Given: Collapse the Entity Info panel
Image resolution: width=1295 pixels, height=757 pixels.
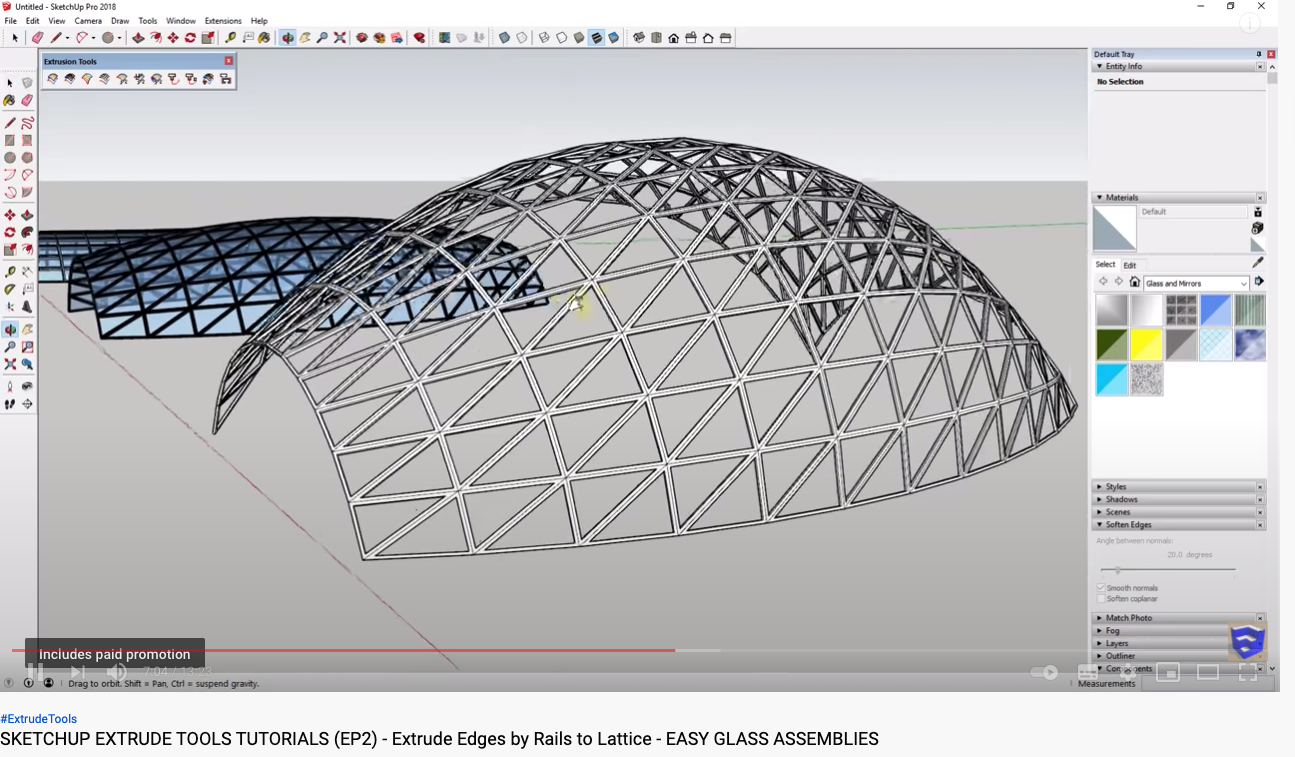Looking at the screenshot, I should tap(1099, 66).
